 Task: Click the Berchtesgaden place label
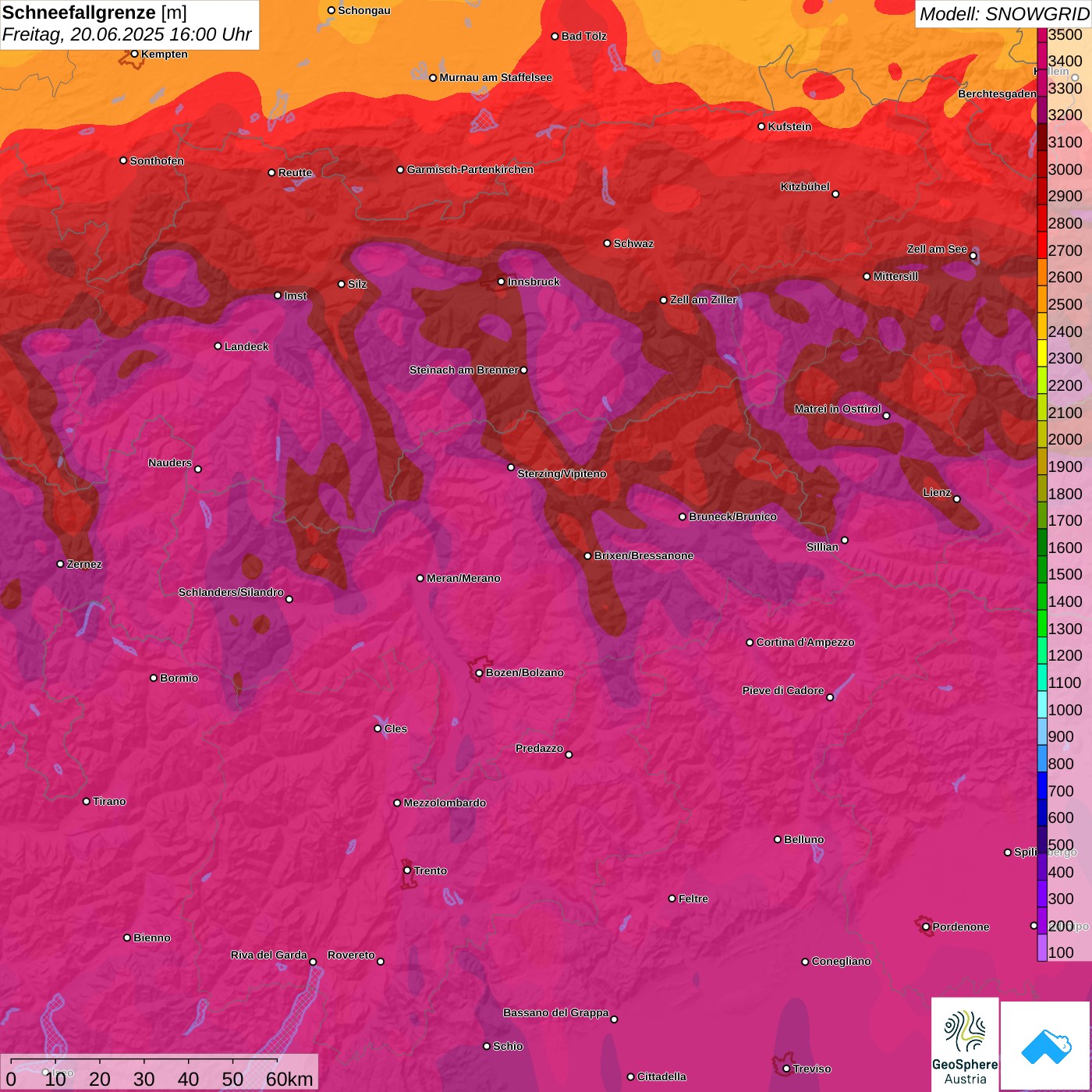click(x=997, y=94)
